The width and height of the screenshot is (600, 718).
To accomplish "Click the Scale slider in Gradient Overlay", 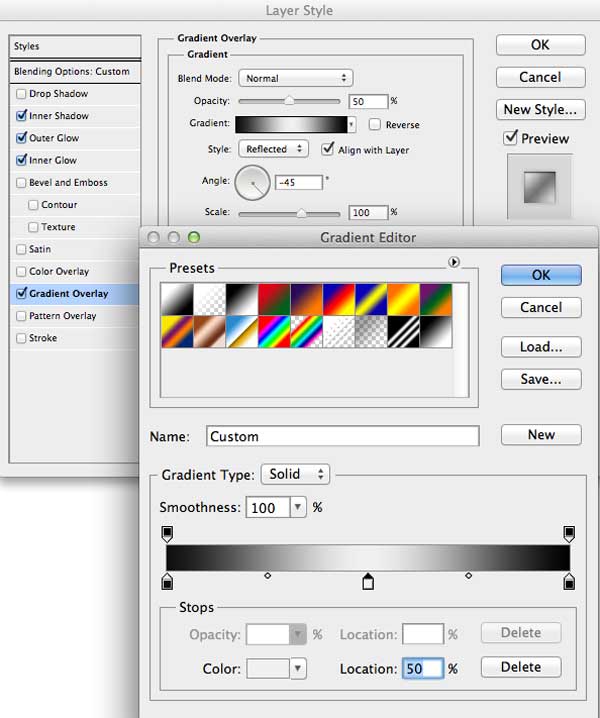I will click(289, 213).
